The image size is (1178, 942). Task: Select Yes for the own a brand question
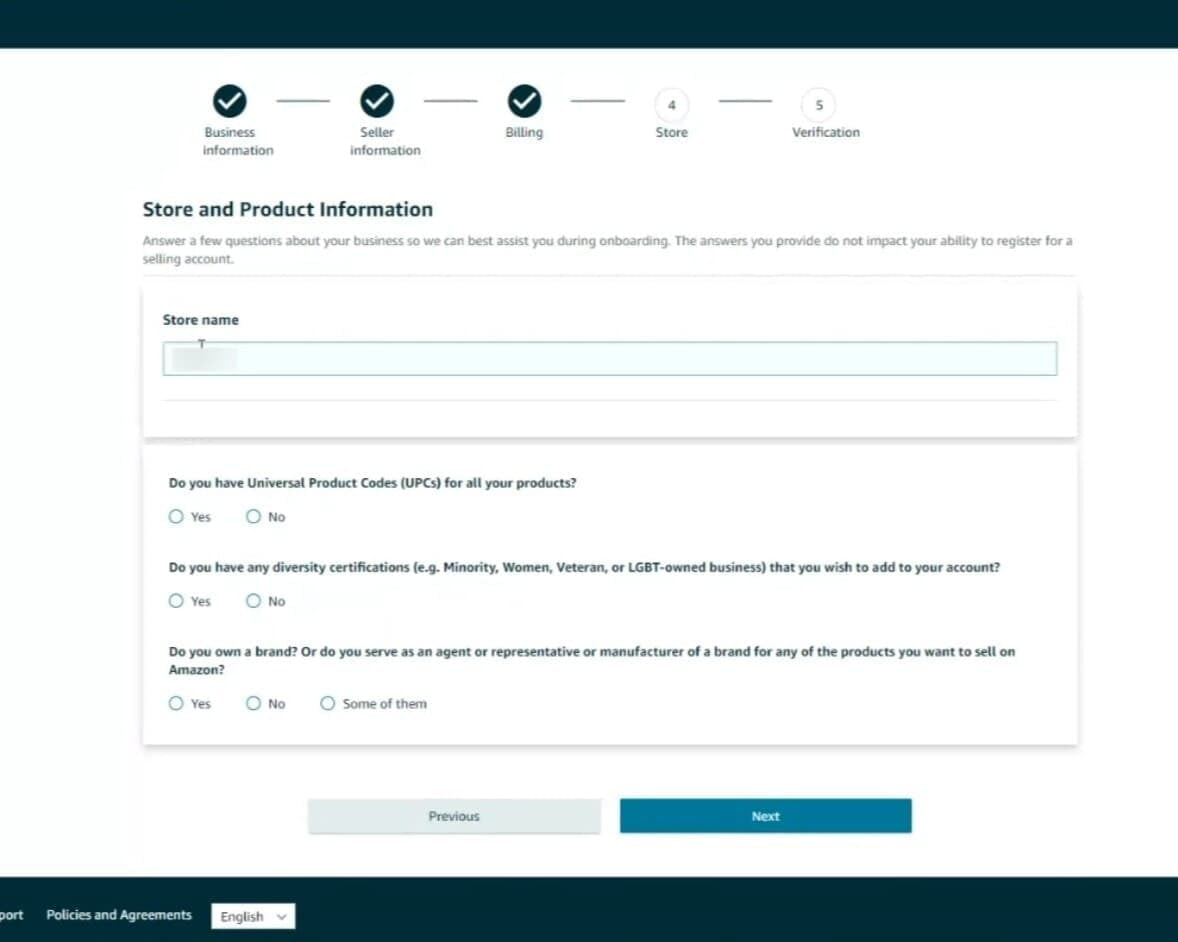176,703
